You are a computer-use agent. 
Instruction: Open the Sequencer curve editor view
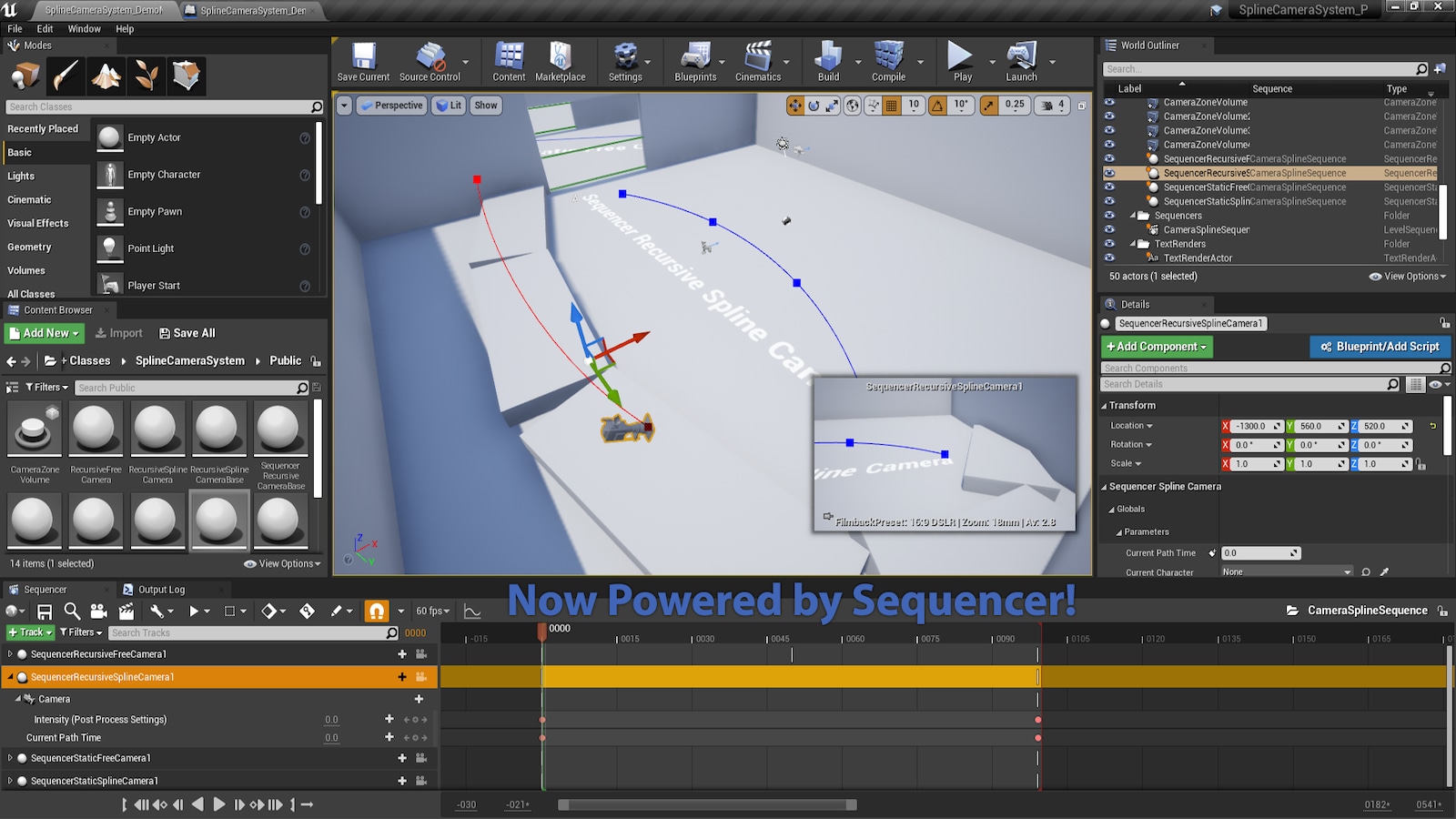point(472,611)
